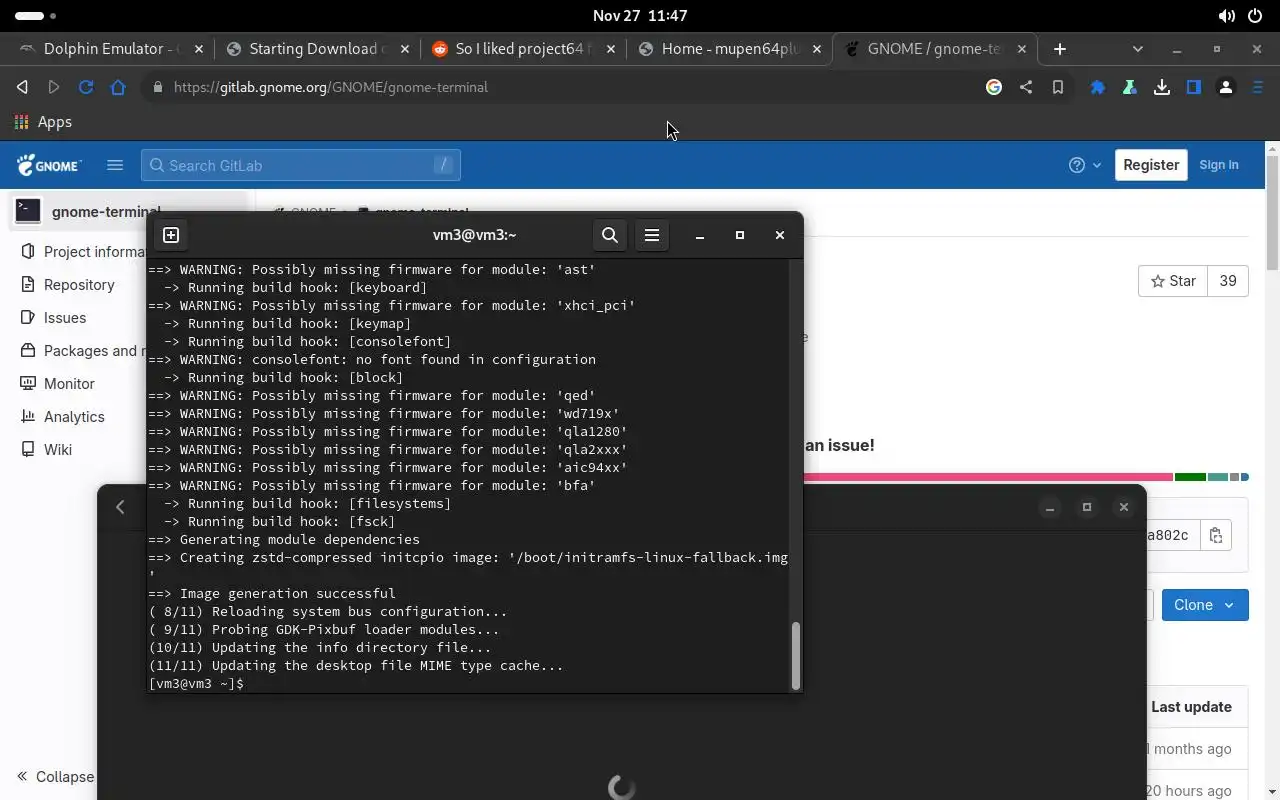Expand browser tab search dropdown

(1137, 48)
